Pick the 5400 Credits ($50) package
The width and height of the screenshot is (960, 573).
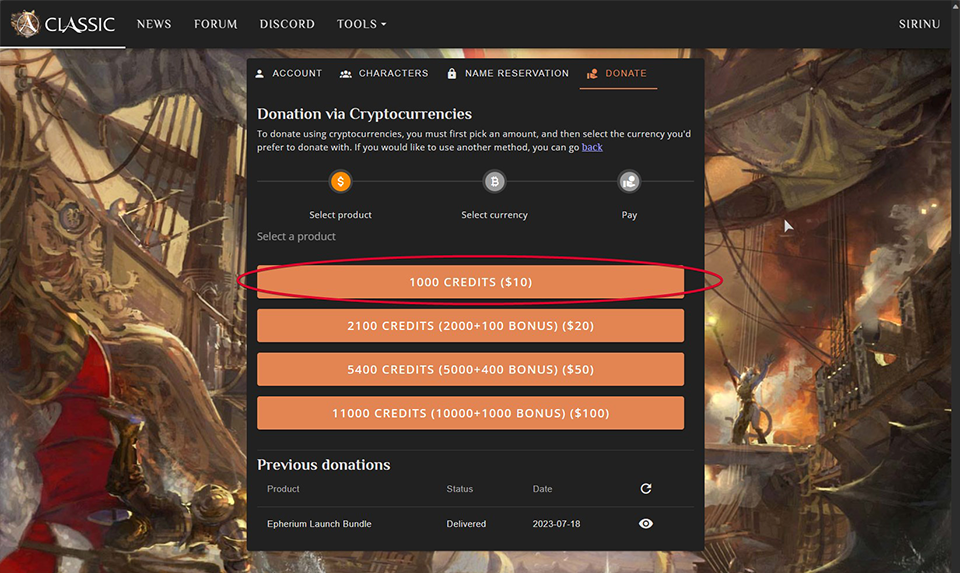[470, 369]
